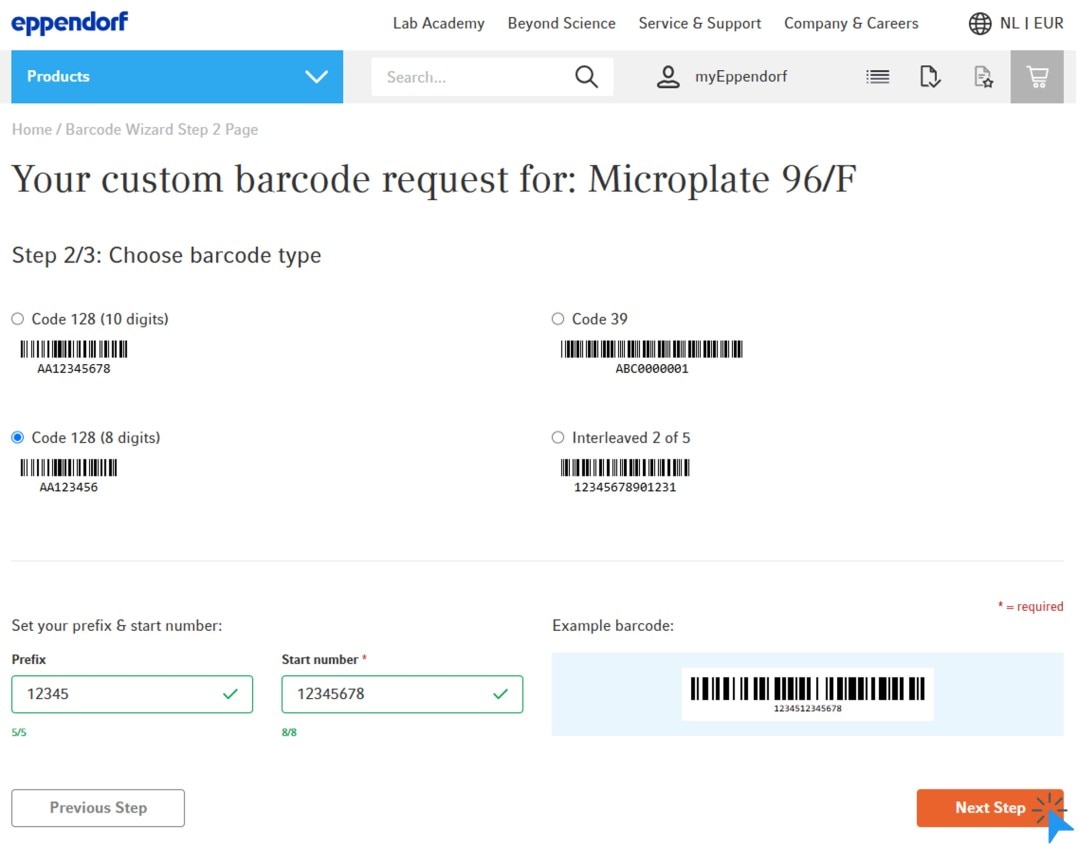Viewport: 1080px width, 845px height.
Task: Focus the Prefix input field
Action: coord(120,694)
